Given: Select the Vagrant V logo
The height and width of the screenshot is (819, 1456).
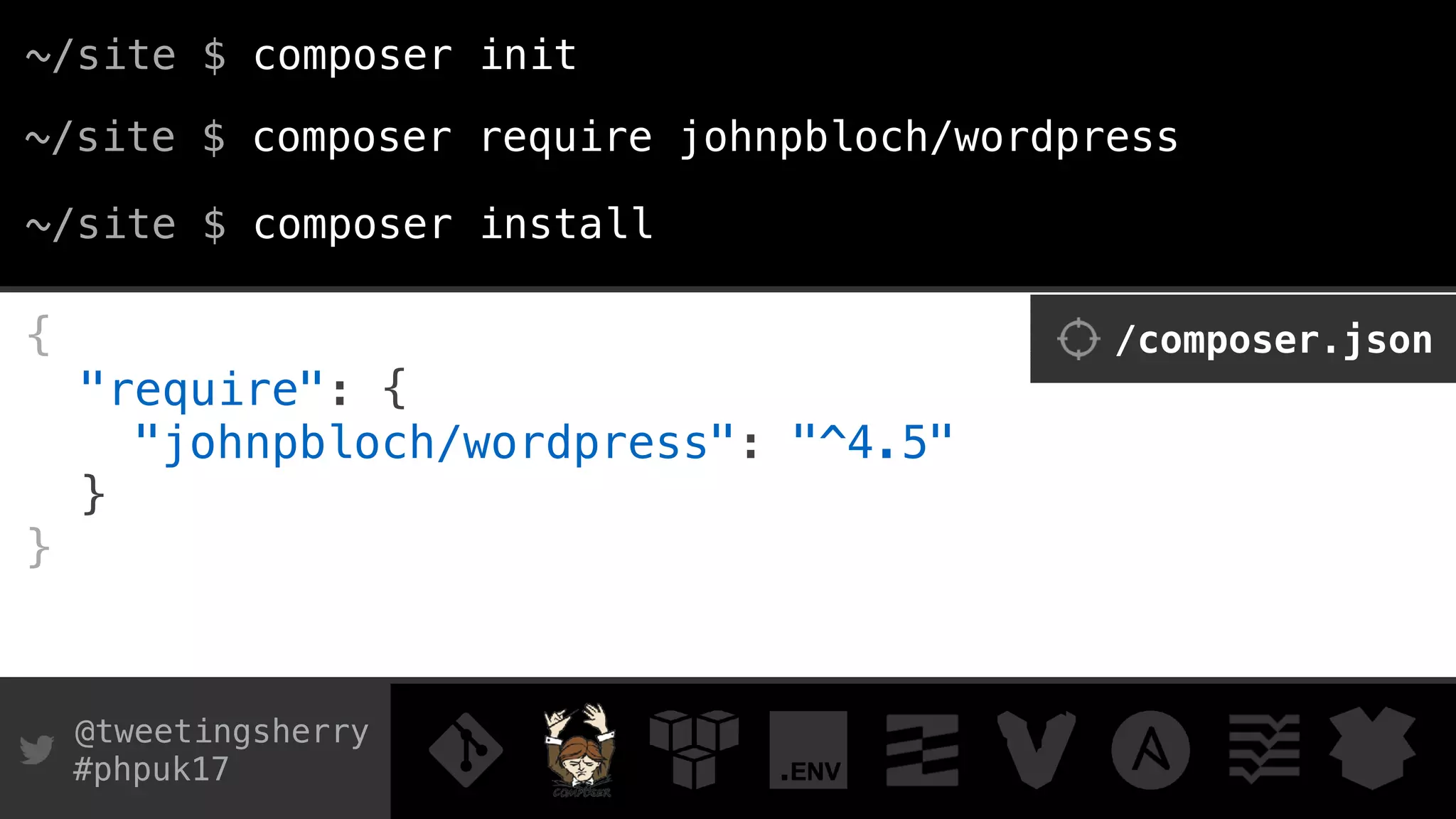Looking at the screenshot, I should (x=1036, y=750).
